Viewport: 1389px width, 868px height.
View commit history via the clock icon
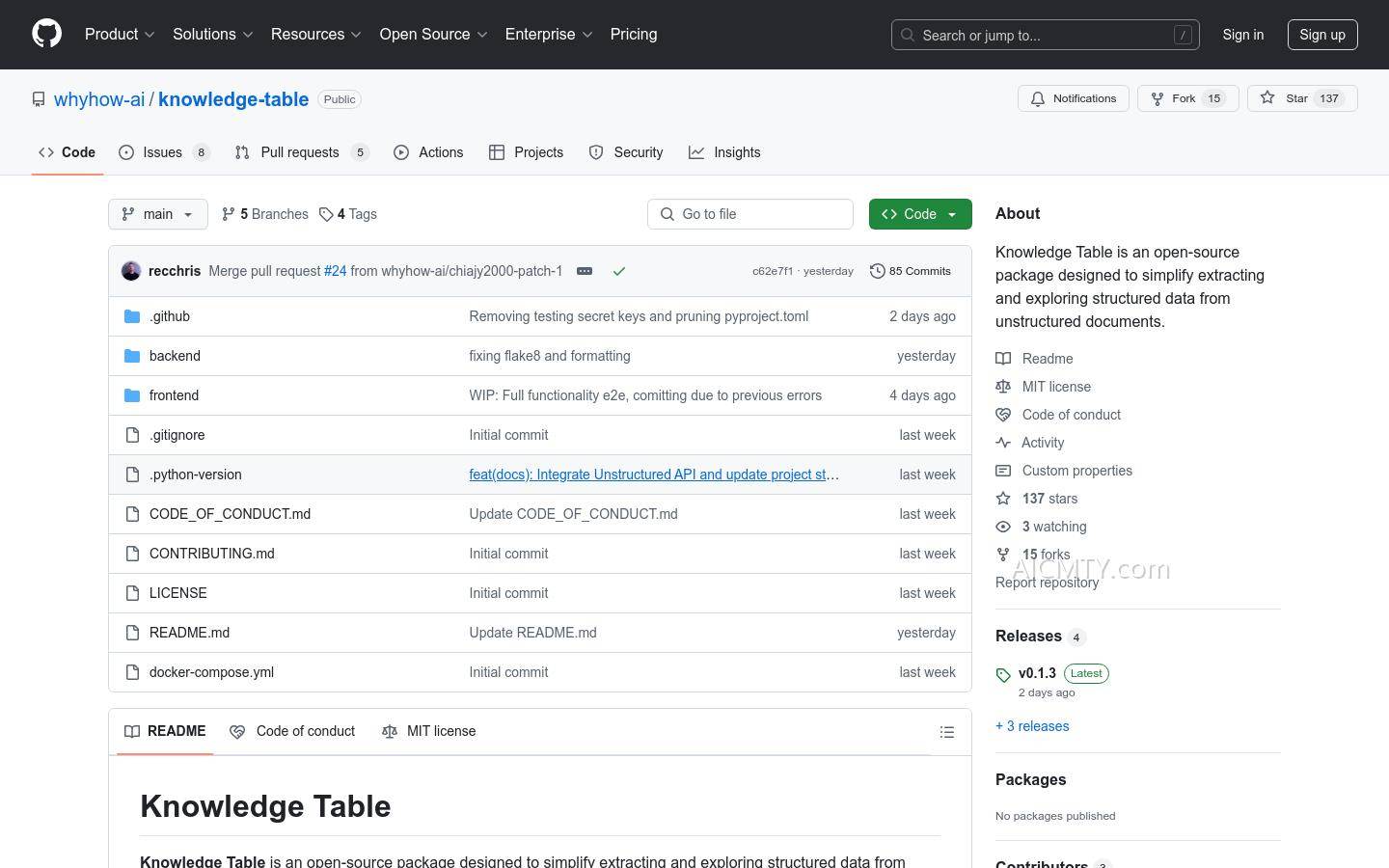[878, 271]
